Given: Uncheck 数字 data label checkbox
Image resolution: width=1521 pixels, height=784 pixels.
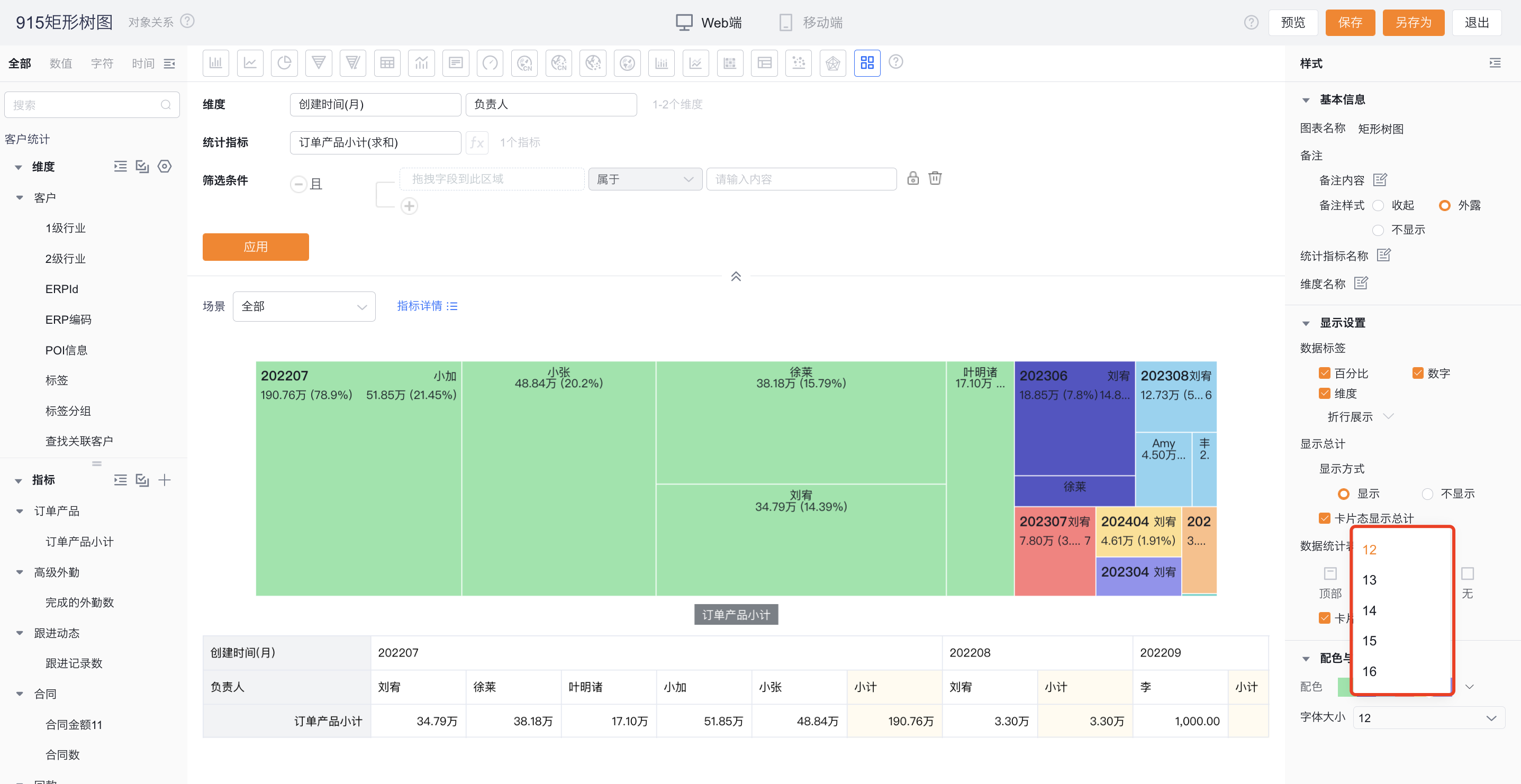Looking at the screenshot, I should pos(1418,373).
